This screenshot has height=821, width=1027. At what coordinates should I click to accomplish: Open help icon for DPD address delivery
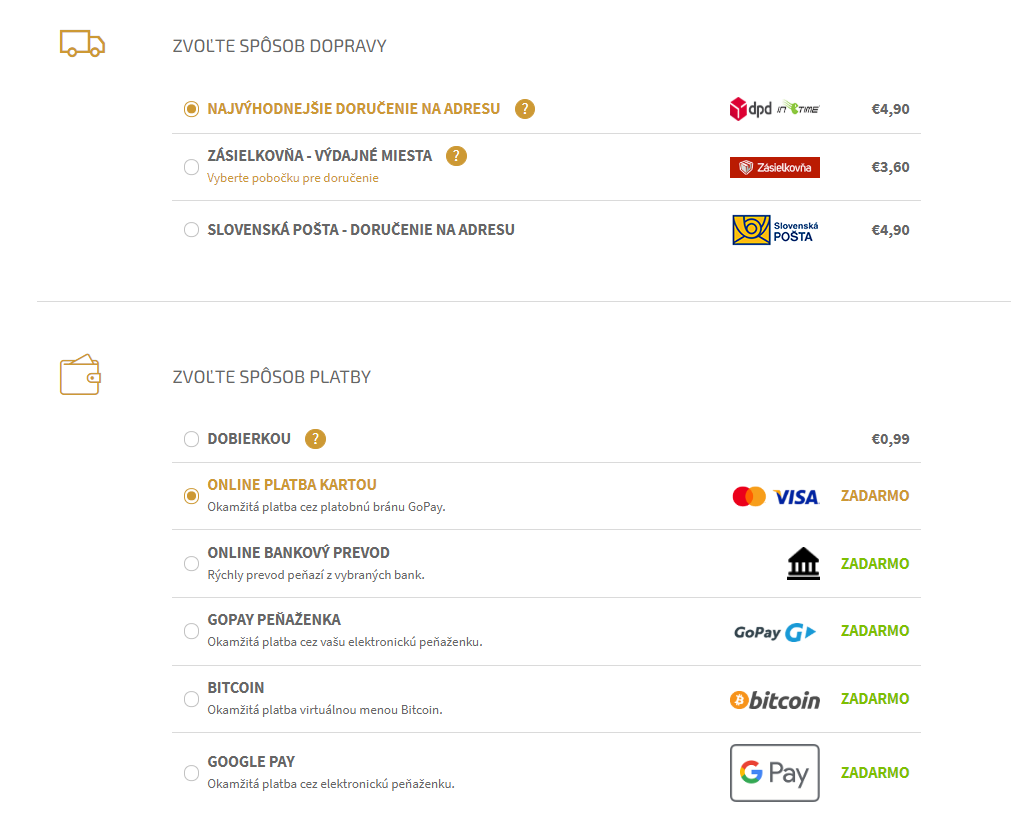click(525, 109)
